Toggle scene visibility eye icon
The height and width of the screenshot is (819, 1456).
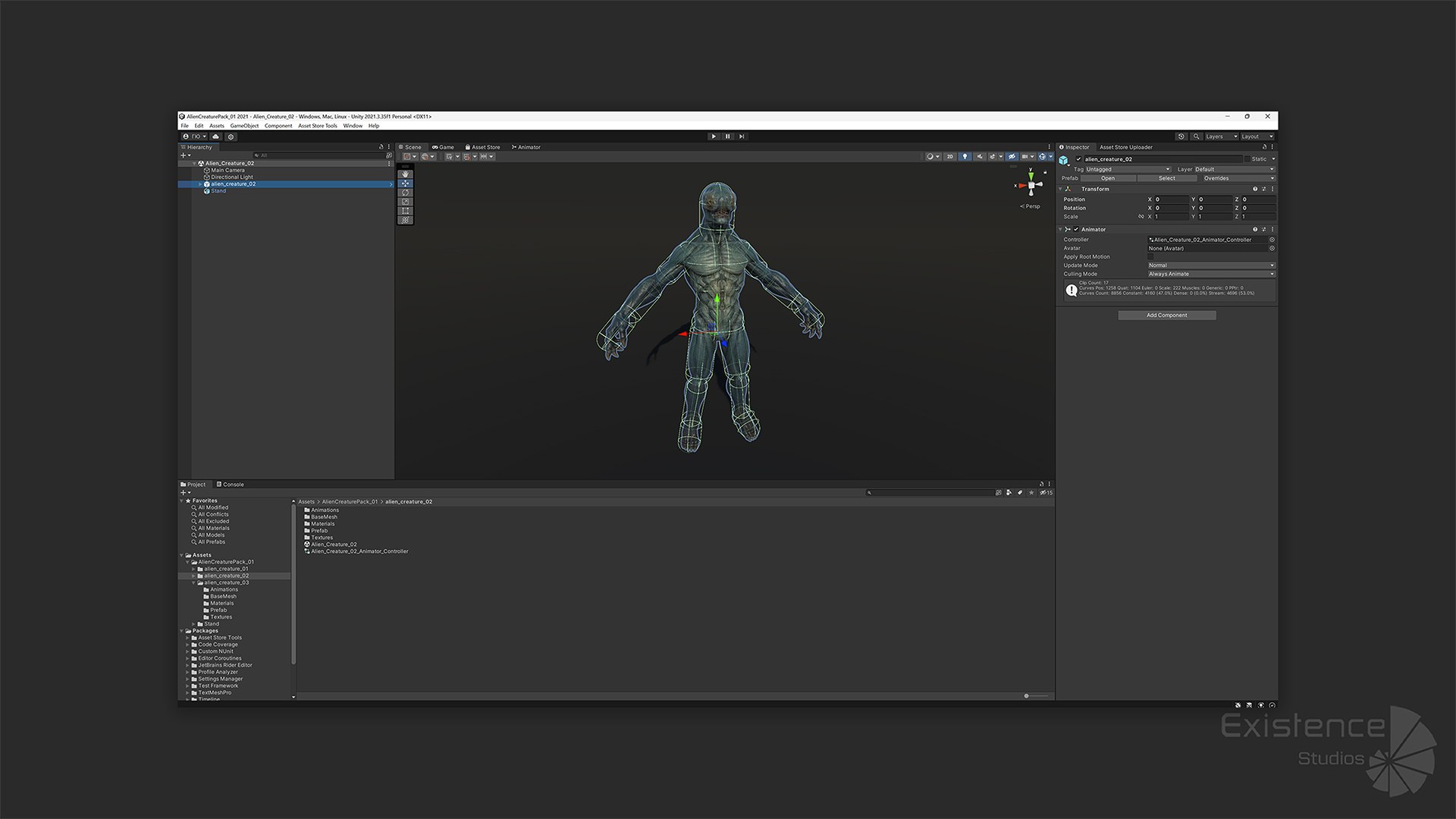tap(1011, 157)
